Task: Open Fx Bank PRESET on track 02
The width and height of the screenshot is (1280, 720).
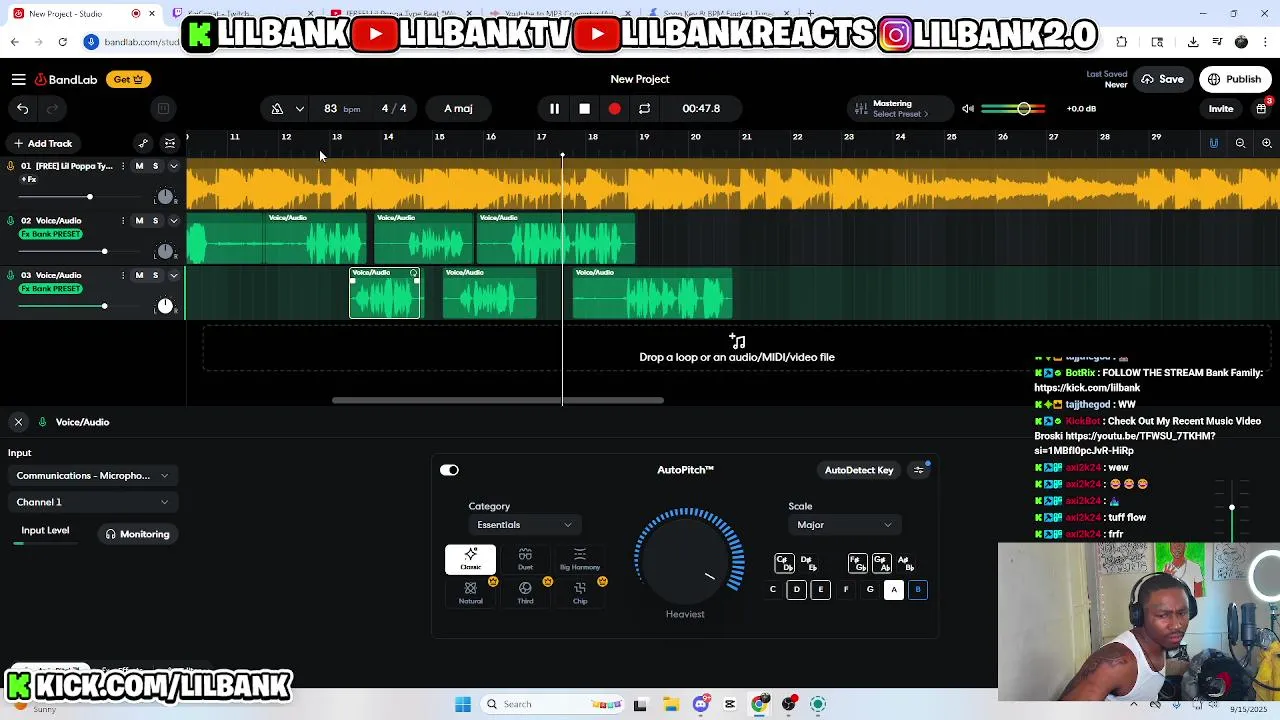Action: tap(51, 234)
